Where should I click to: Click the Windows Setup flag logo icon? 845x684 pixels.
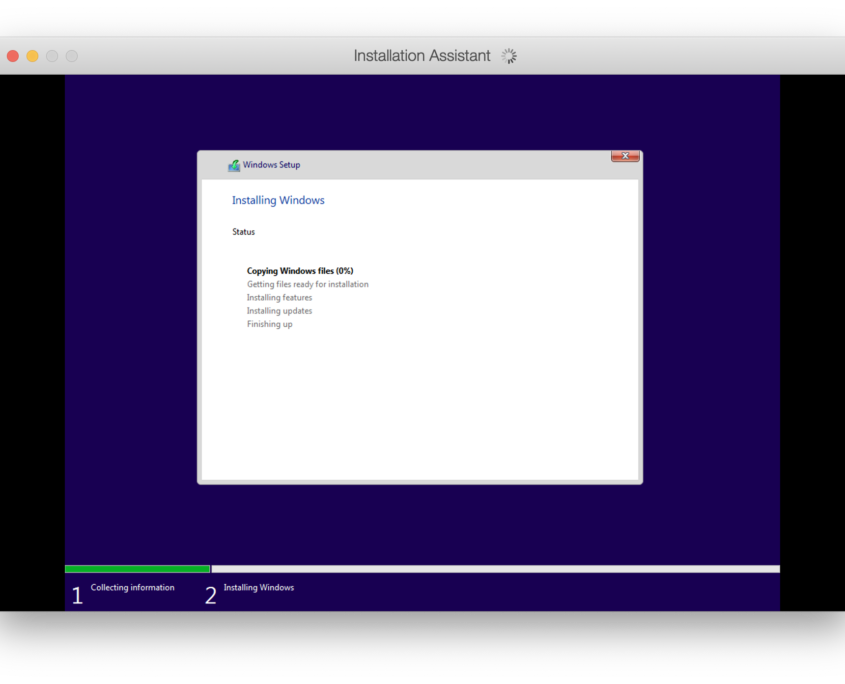click(234, 164)
